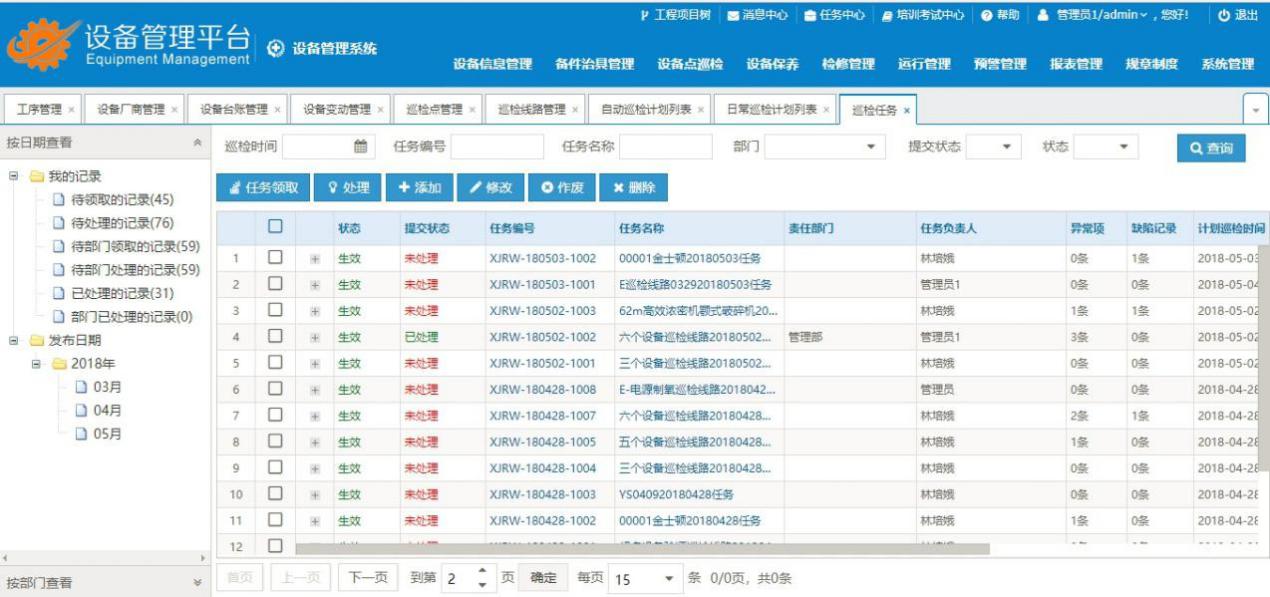
Task: Click the calendar icon in 巡检时间 field
Action: [361, 147]
